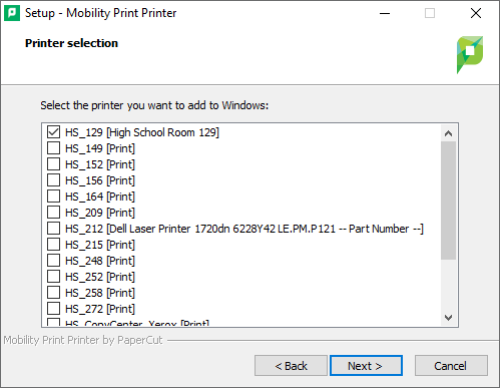Tick the HS_215 [Print] printer
The height and width of the screenshot is (388, 500).
tap(53, 244)
